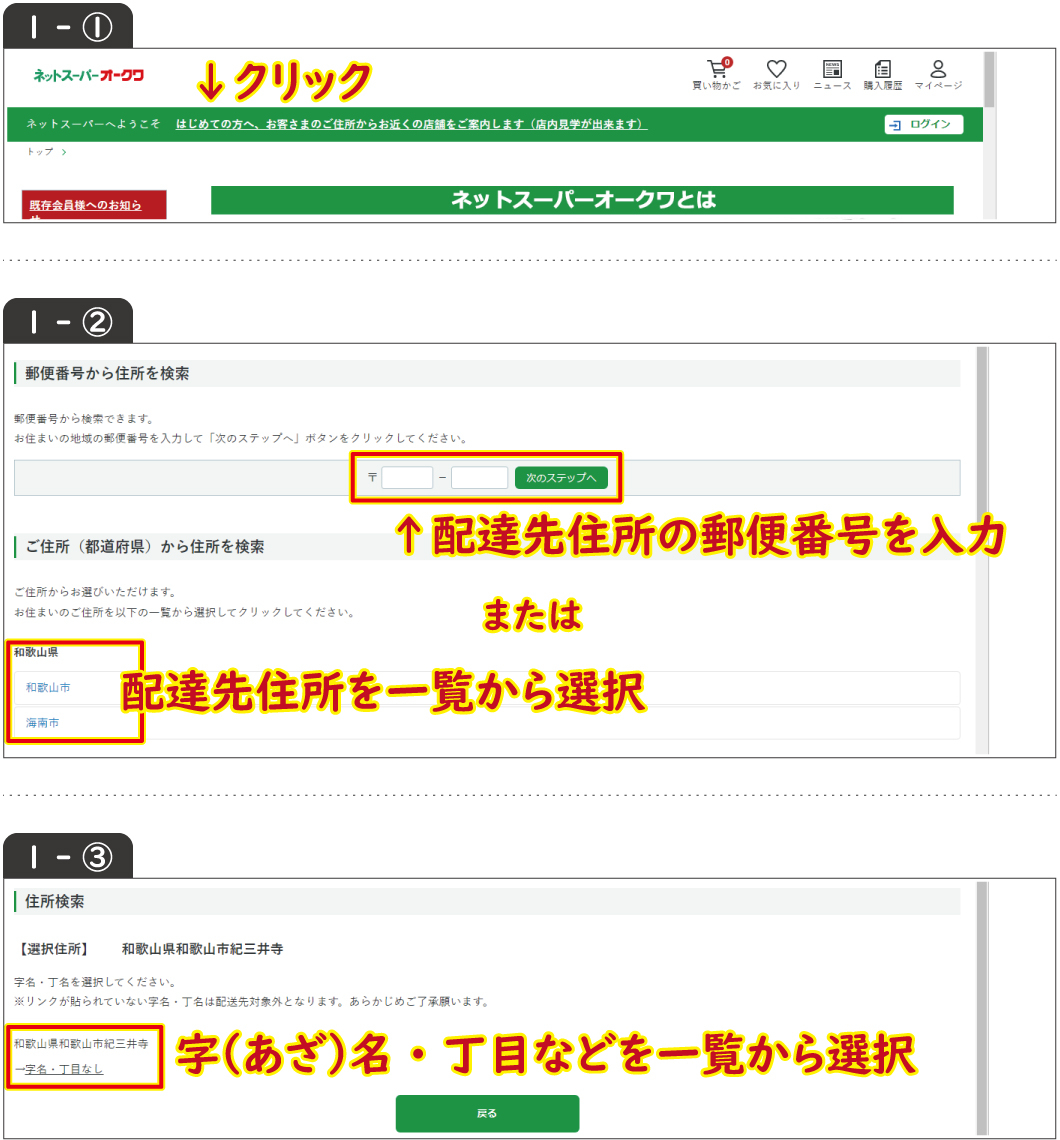The height and width of the screenshot is (1140, 1060).
Task: Click the ネットスーパーオークワとは banner
Action: click(582, 200)
